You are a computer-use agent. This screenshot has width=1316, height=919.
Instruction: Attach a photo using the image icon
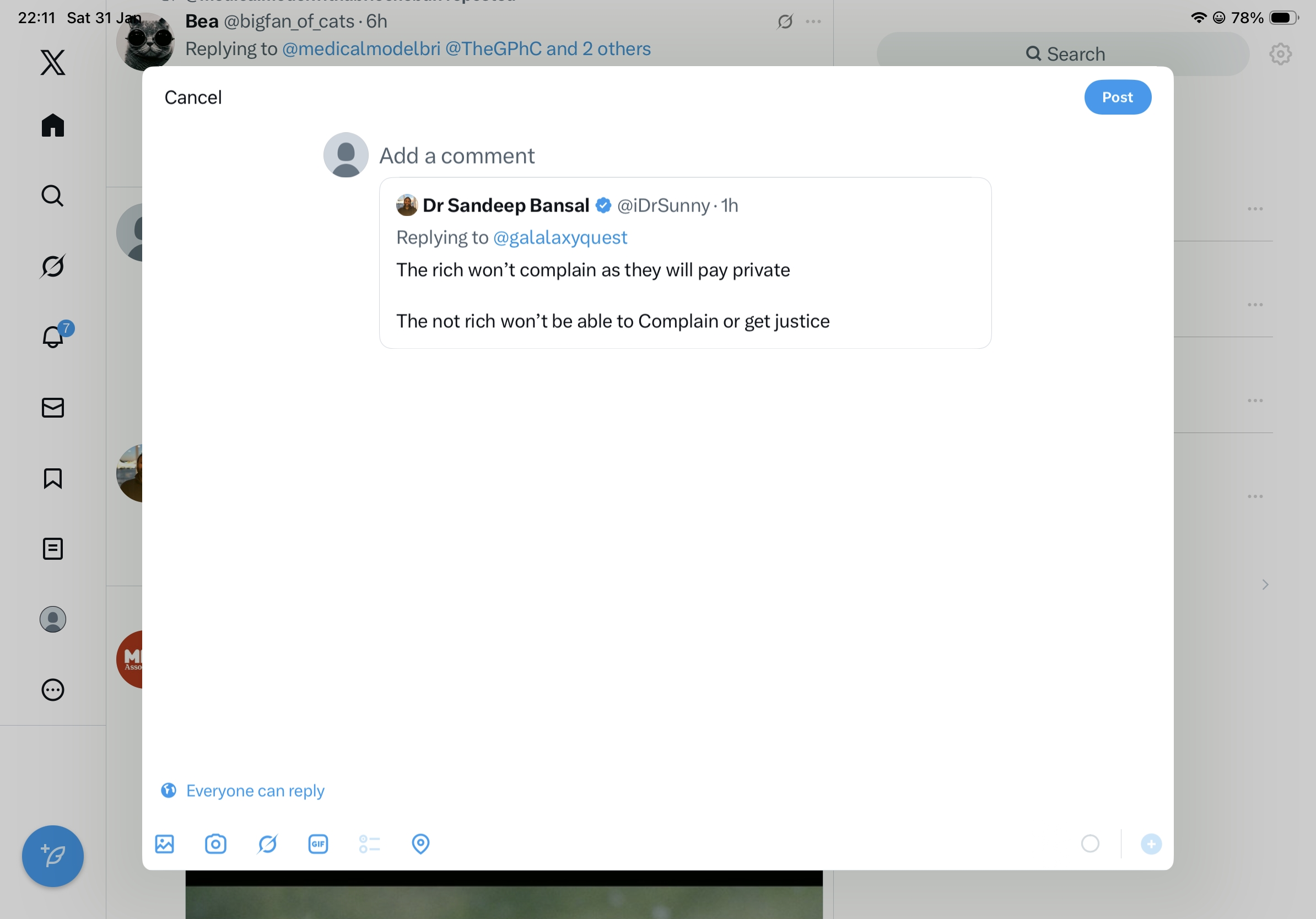coord(164,844)
